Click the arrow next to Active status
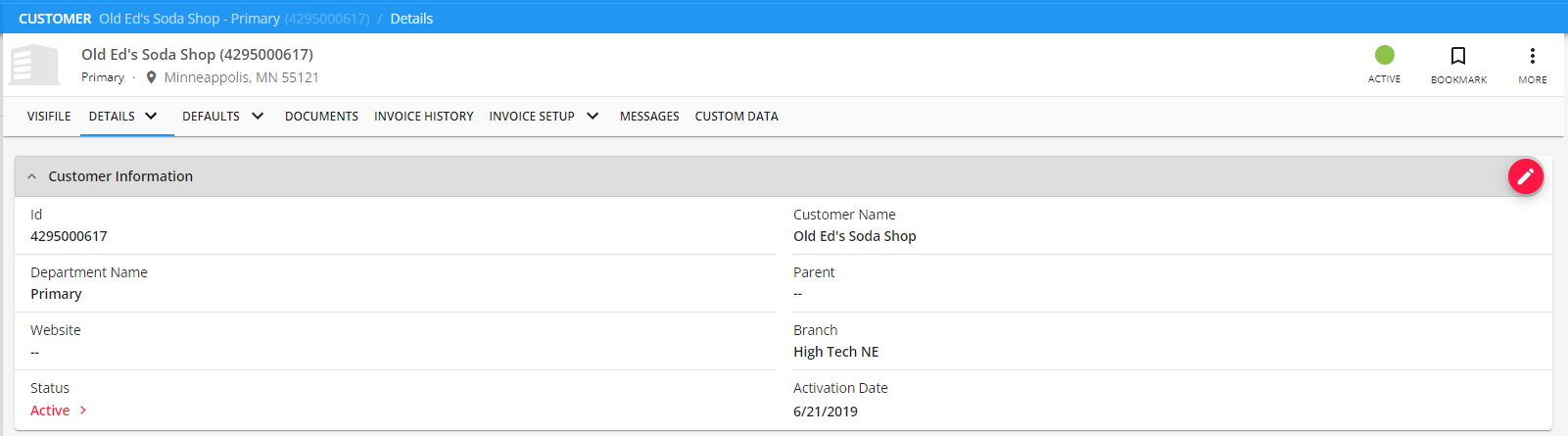This screenshot has width=1568, height=436. point(83,411)
